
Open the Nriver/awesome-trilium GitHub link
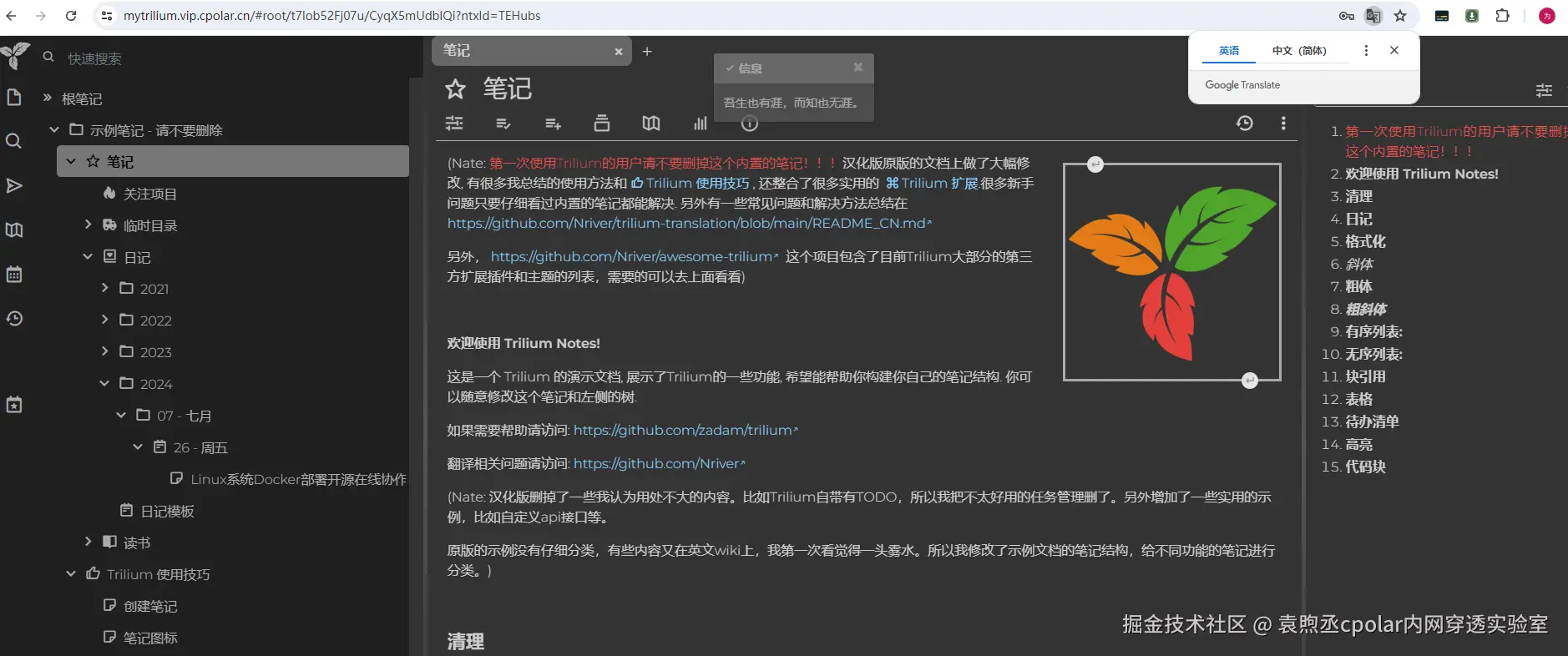[634, 257]
